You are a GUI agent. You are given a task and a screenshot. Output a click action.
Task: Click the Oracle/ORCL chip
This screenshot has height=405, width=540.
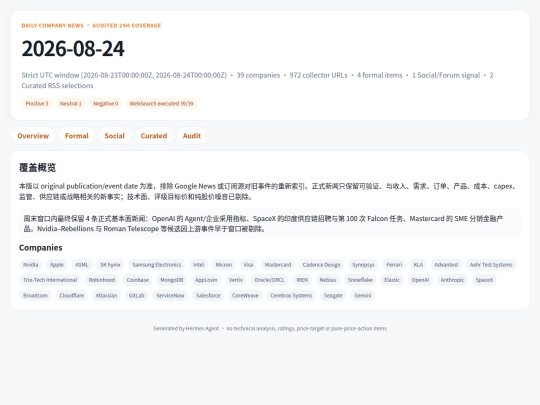pyautogui.click(x=270, y=280)
